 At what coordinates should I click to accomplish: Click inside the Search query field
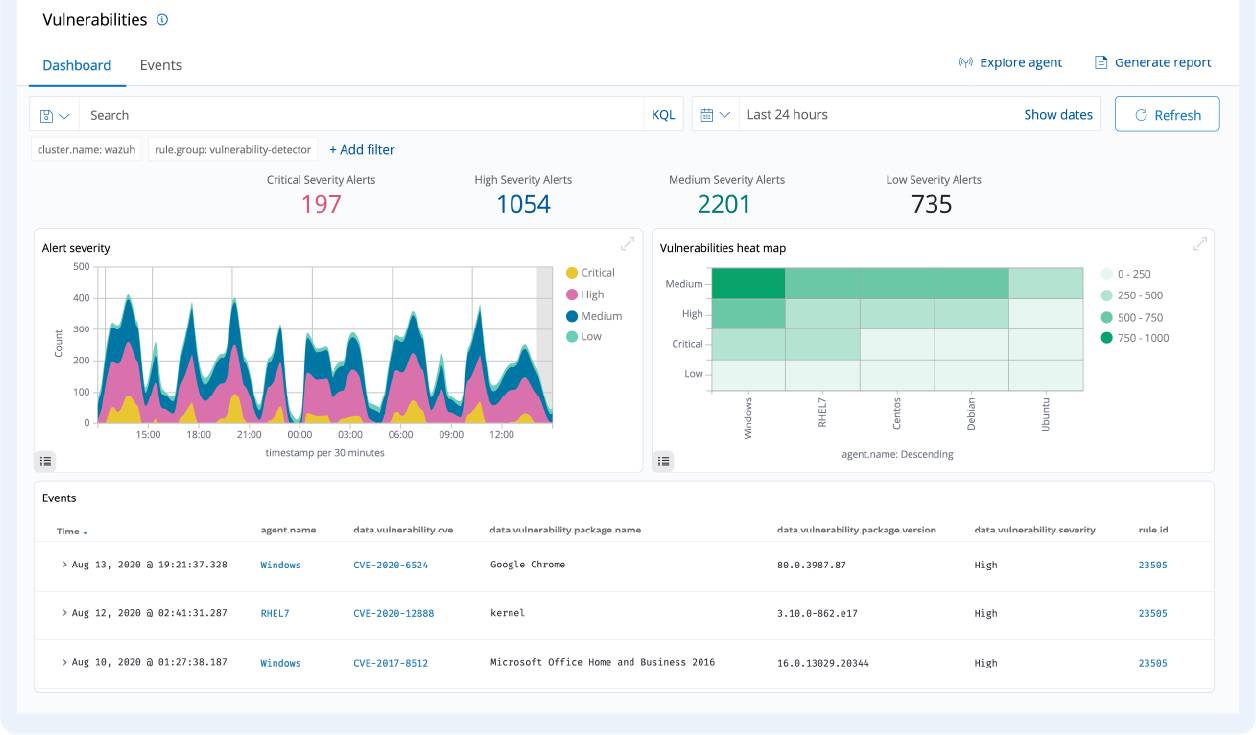(360, 115)
